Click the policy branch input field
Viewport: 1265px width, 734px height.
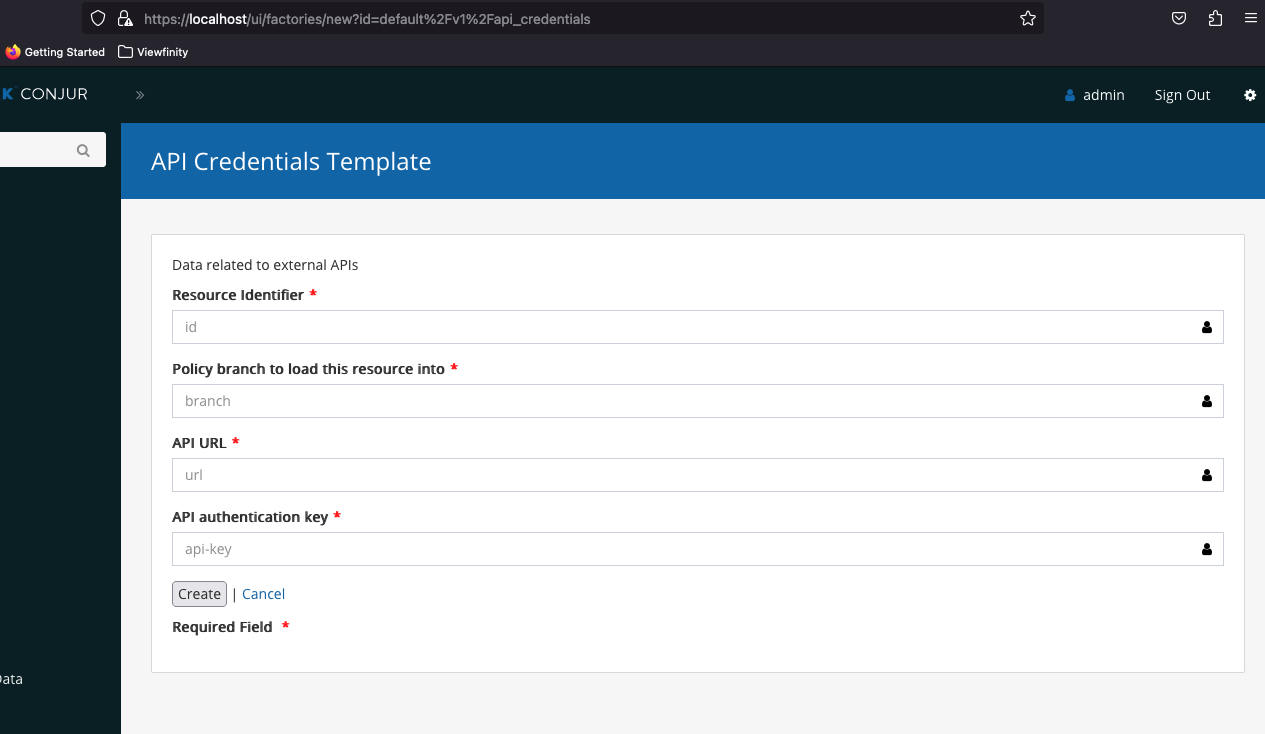(698, 401)
